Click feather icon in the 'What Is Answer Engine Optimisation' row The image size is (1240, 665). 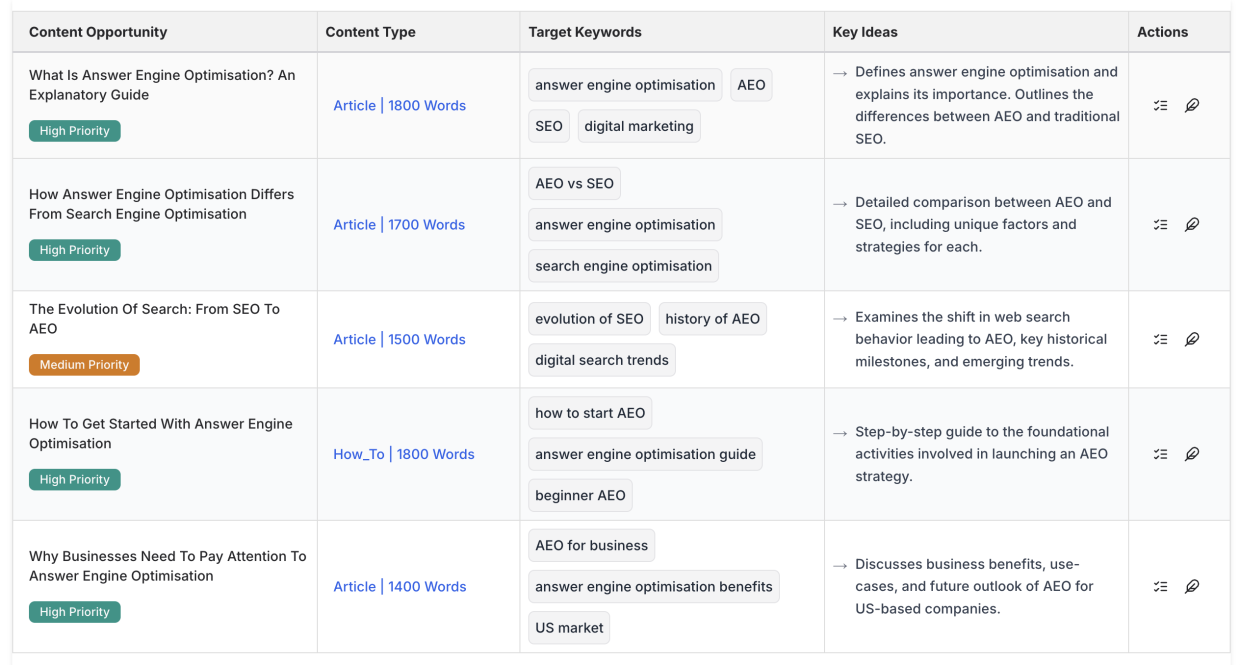coord(1191,105)
